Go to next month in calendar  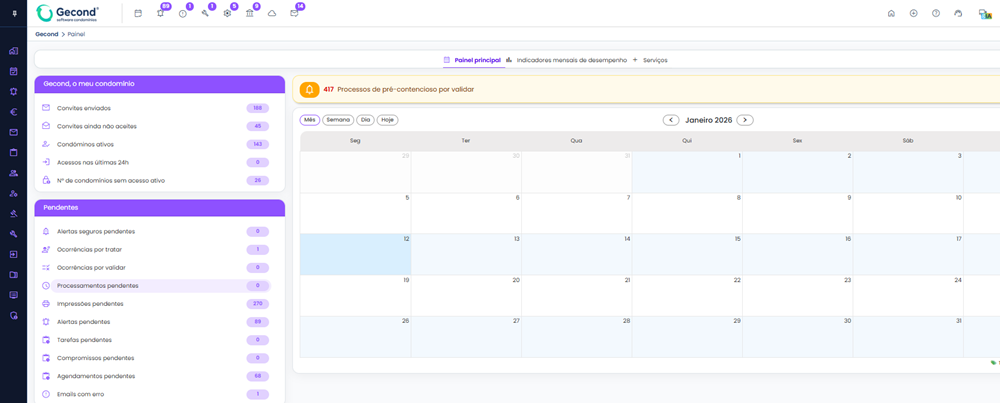(x=745, y=120)
